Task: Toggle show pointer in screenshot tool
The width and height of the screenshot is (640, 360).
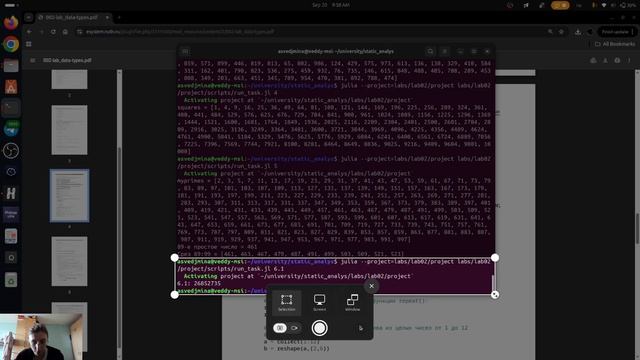Action: (x=361, y=328)
